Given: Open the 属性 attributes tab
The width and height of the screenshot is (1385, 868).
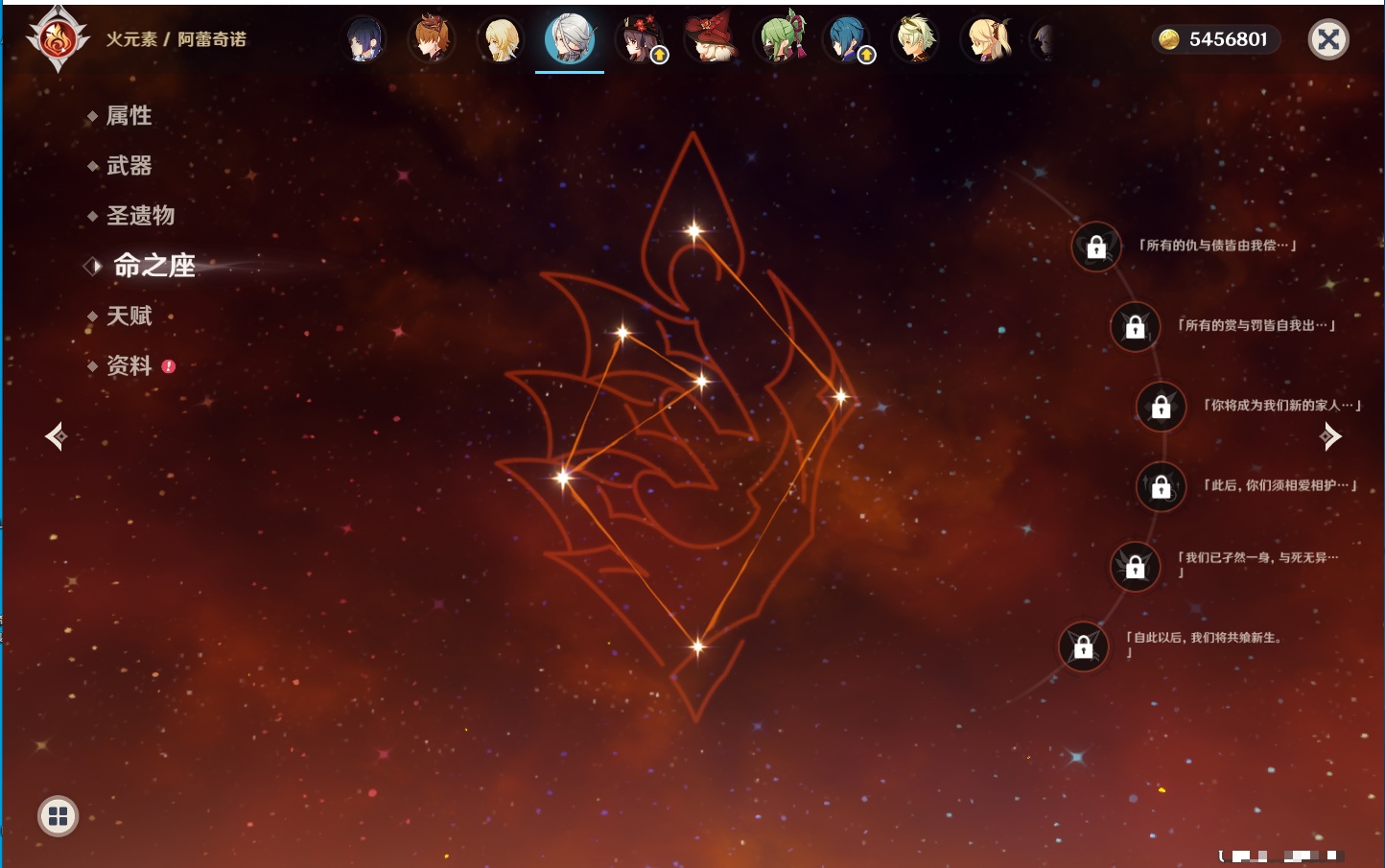Looking at the screenshot, I should 129,116.
